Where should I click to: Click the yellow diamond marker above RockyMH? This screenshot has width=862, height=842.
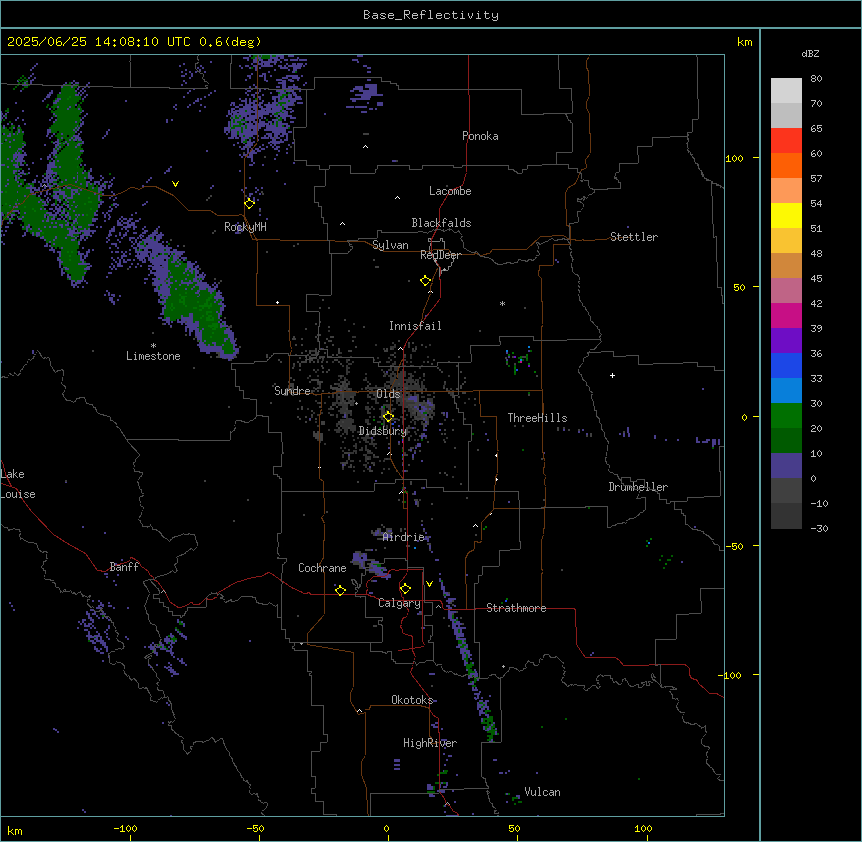tap(249, 203)
